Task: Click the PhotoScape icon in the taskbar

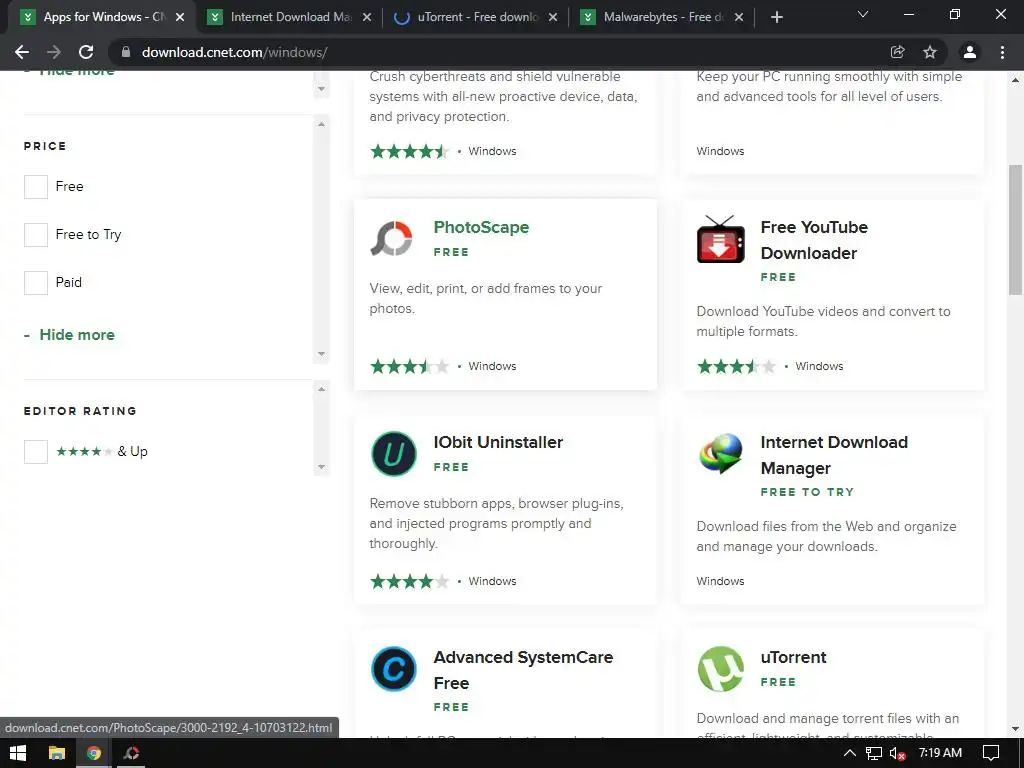Action: (x=131, y=753)
